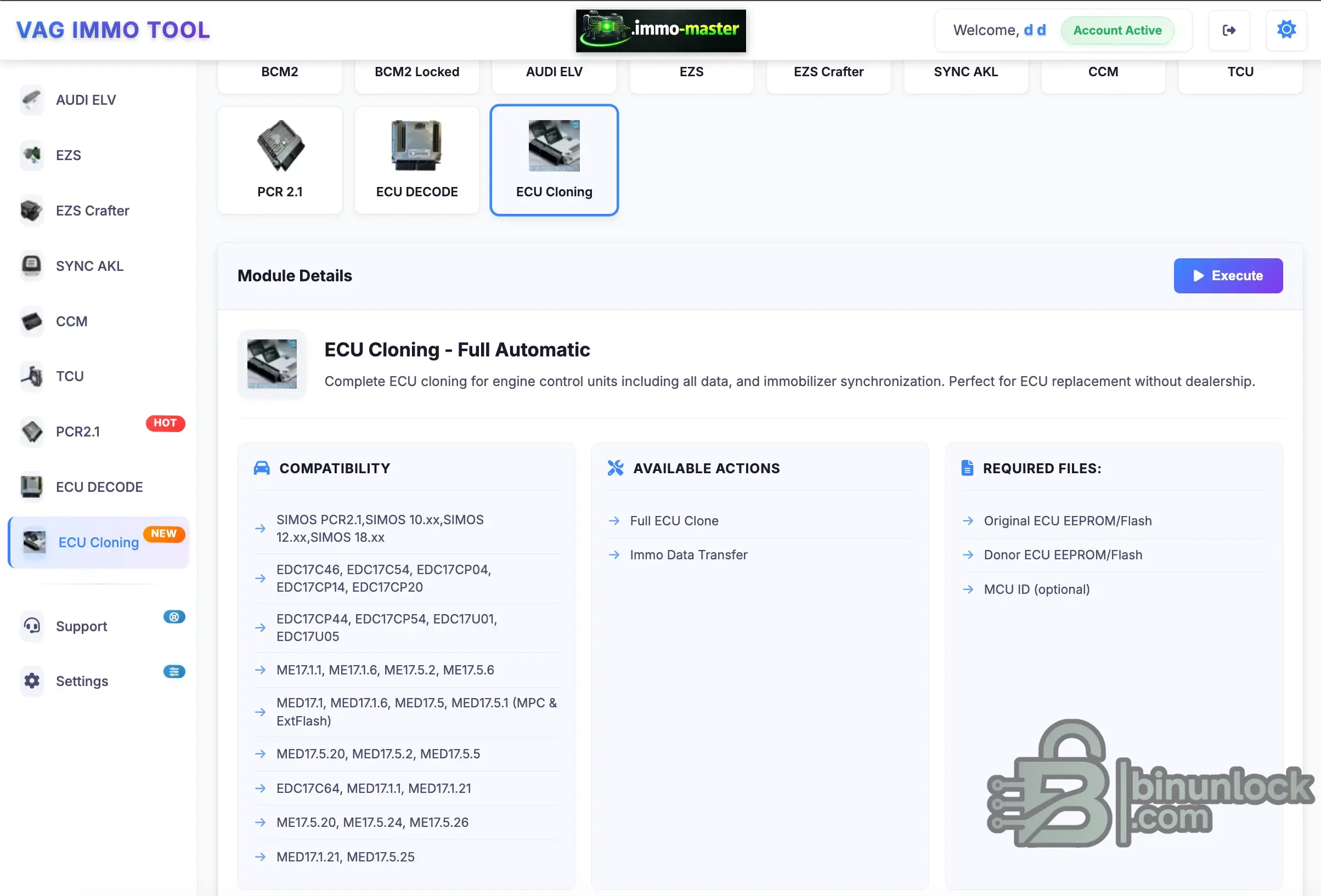Open PCR2.1 module marked HOT

78,432
